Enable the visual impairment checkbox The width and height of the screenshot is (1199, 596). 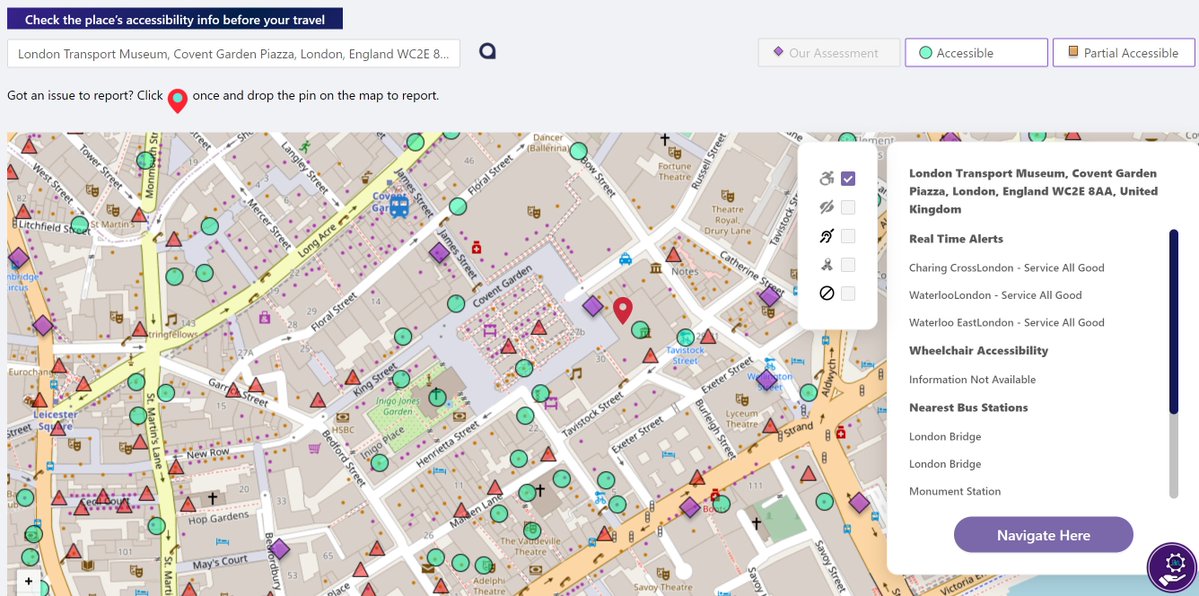847,207
